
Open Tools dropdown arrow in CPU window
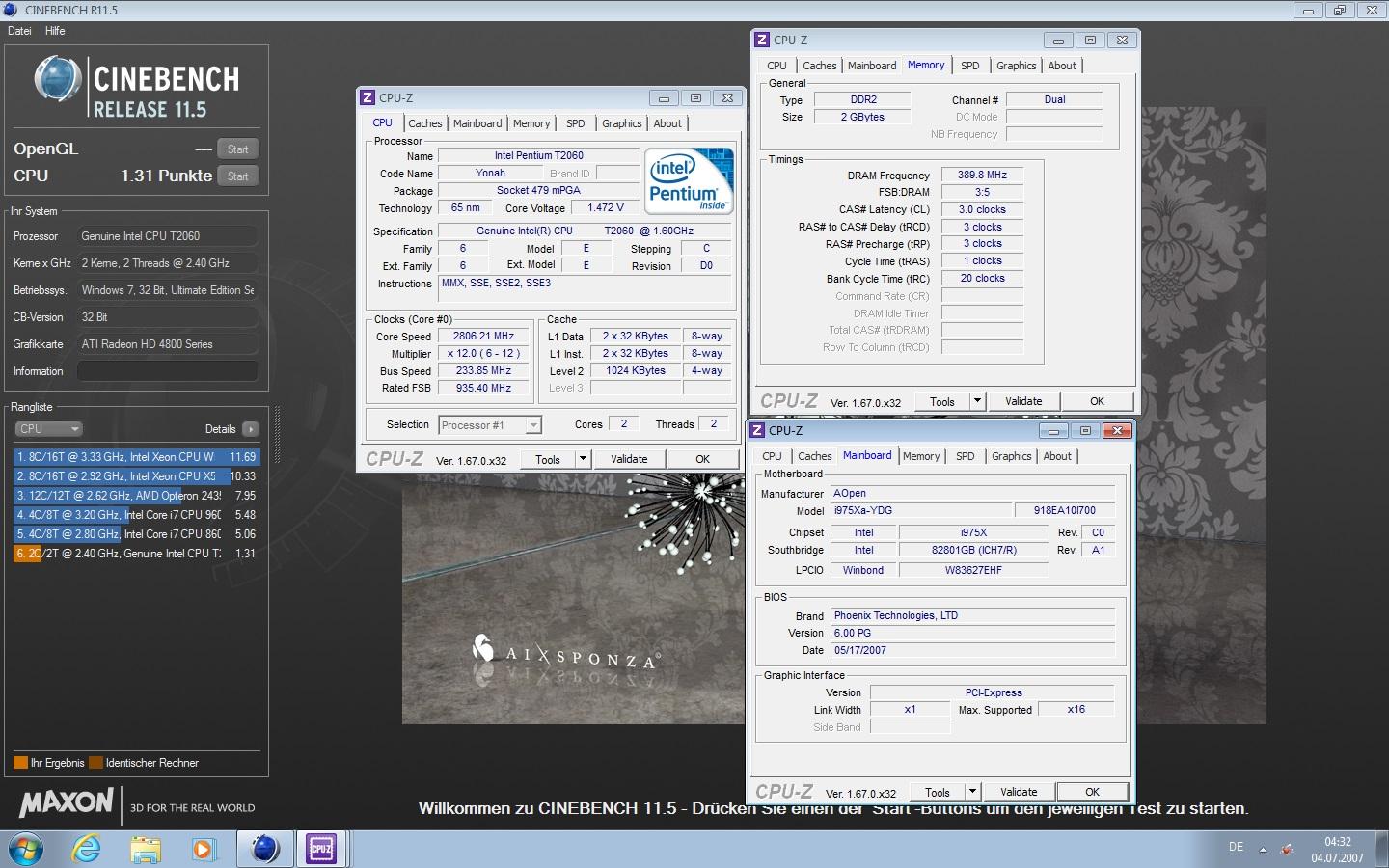pos(583,459)
